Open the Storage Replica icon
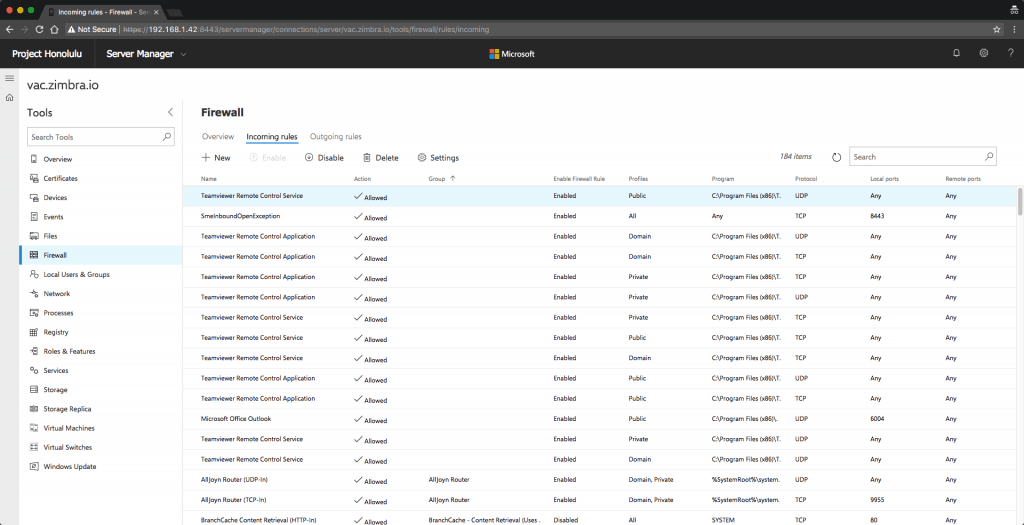Viewport: 1024px width, 525px height. coord(34,409)
